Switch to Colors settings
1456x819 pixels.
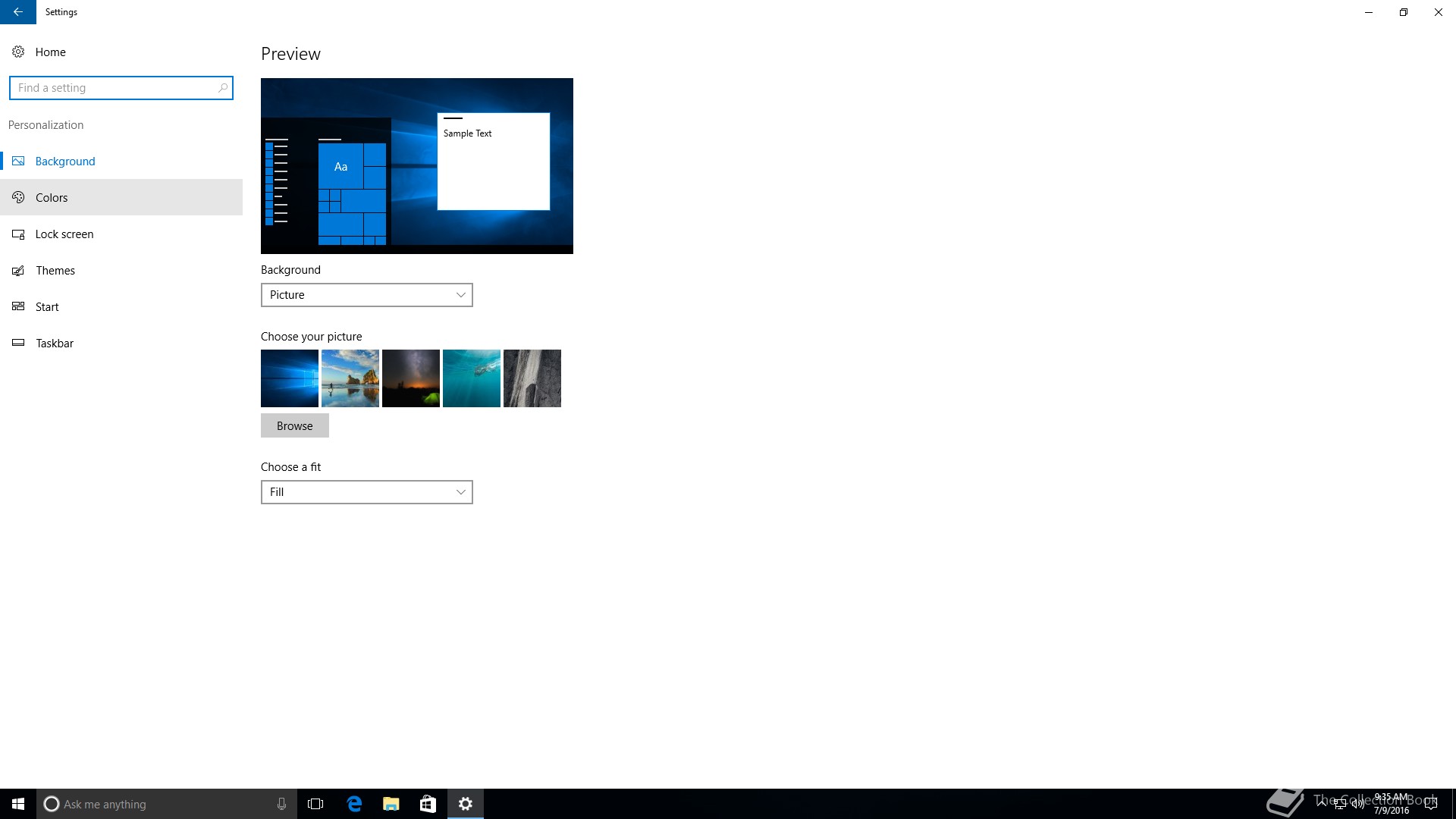(x=51, y=197)
